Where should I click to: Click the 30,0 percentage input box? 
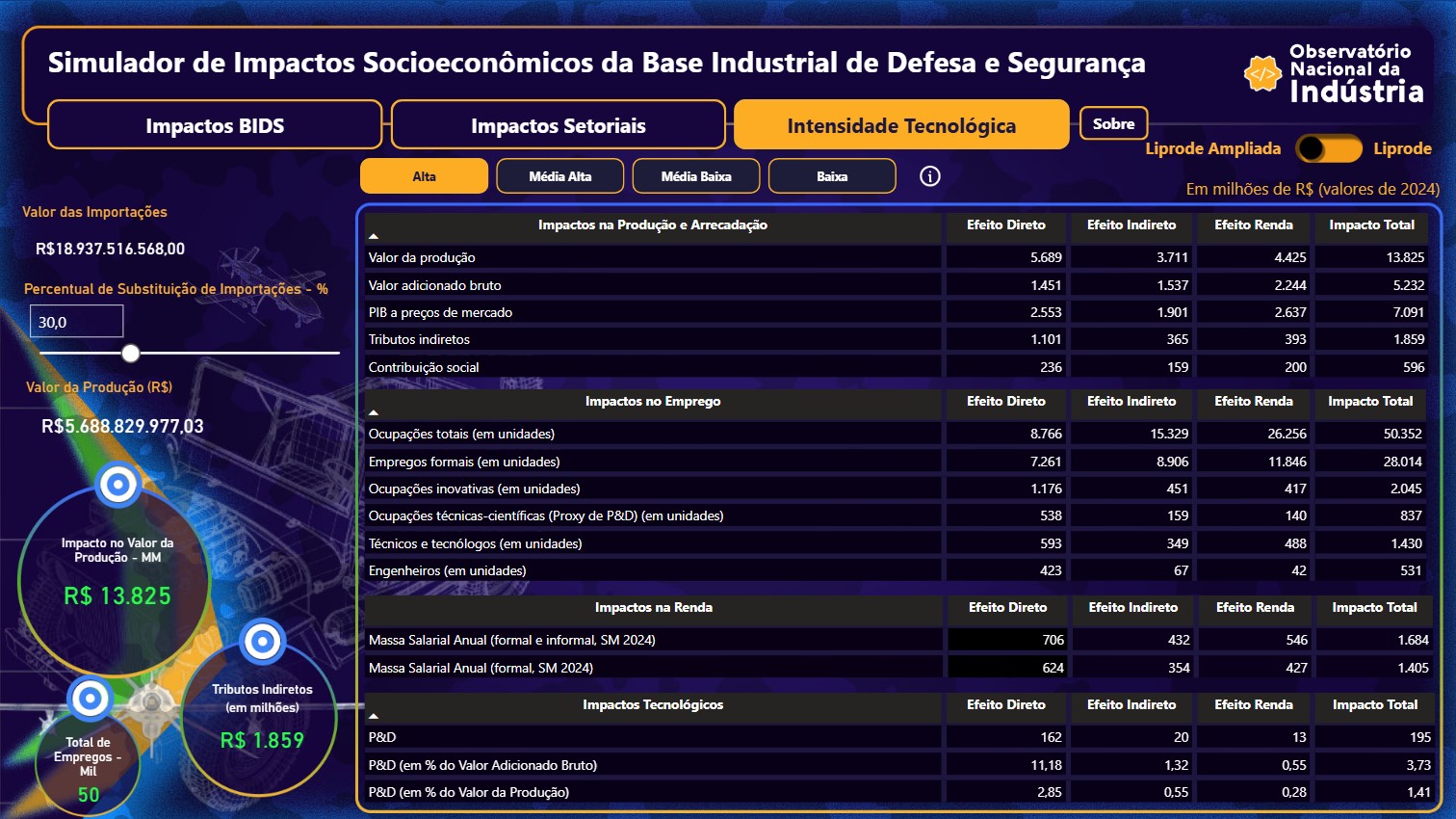click(76, 322)
